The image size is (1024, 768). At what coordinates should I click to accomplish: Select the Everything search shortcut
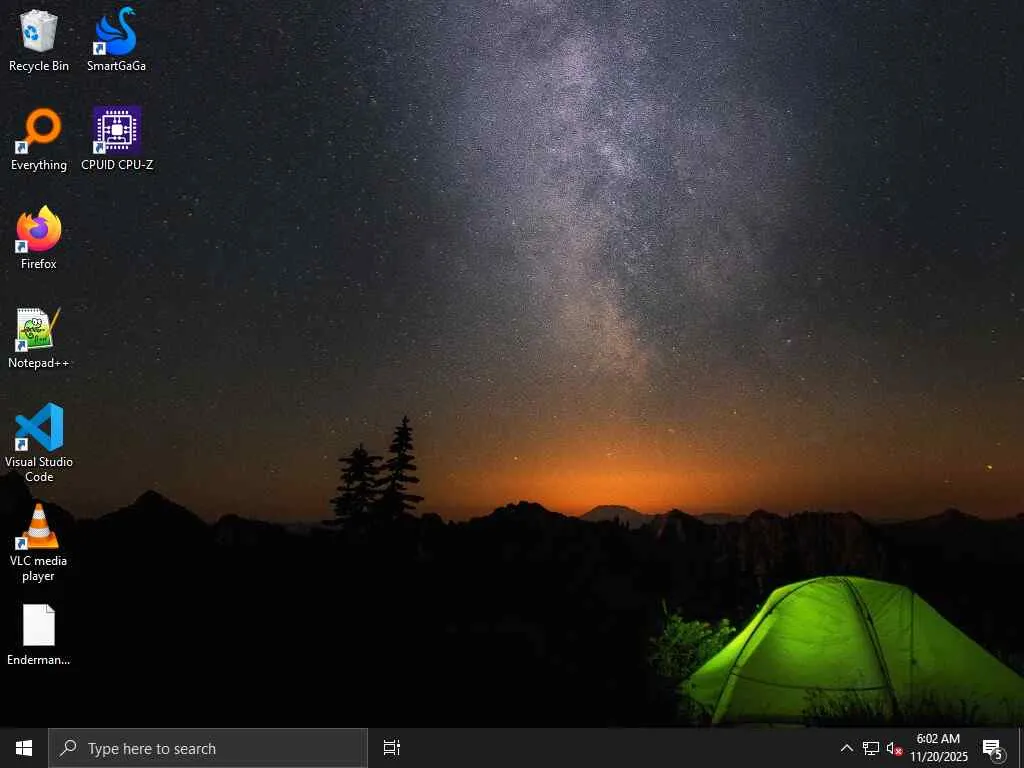[39, 140]
